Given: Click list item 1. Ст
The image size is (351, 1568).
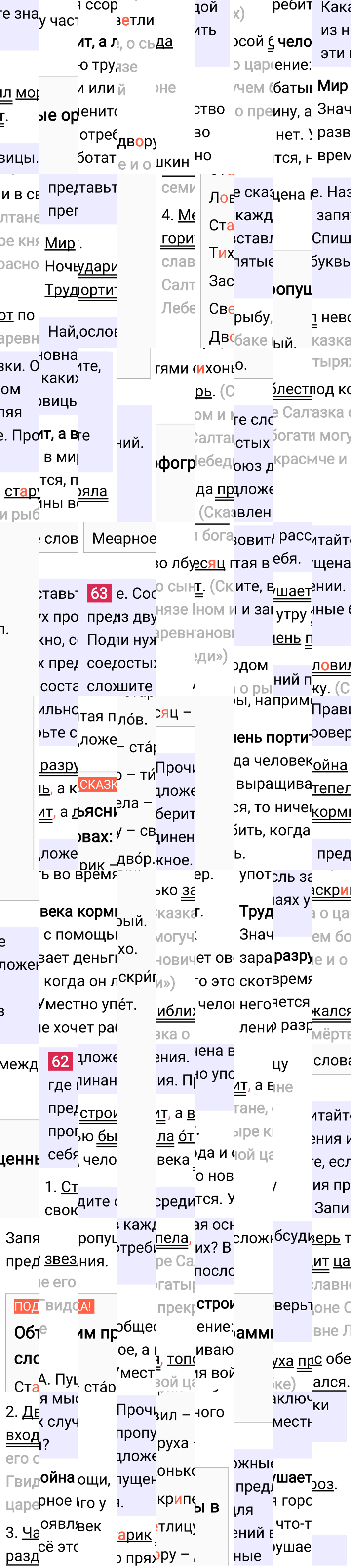Looking at the screenshot, I should pos(61,1186).
